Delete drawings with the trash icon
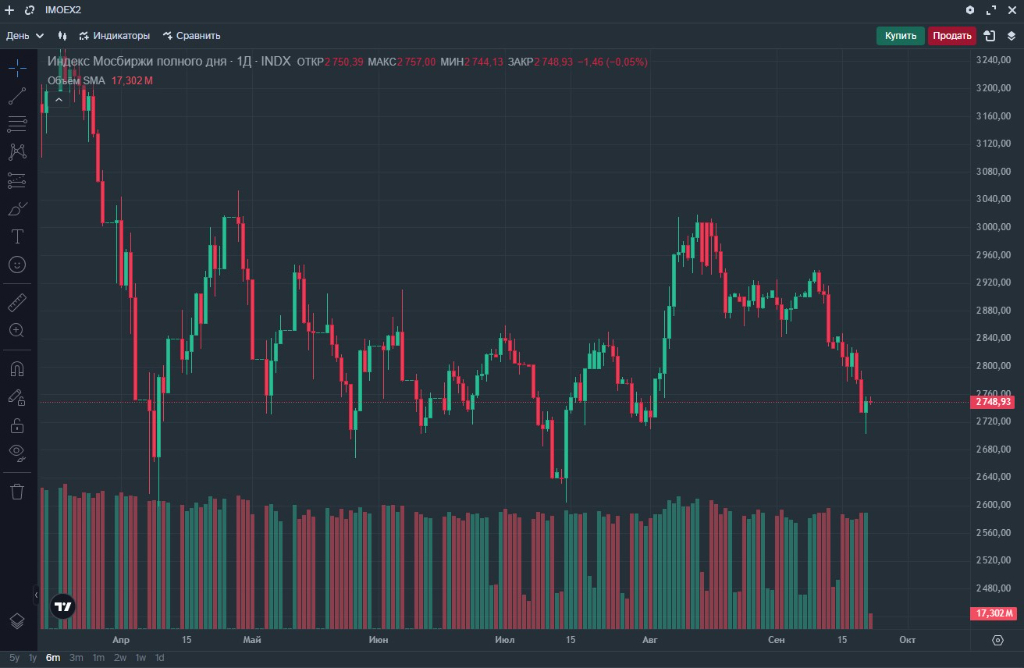Screen dimensions: 1024x668 [17, 491]
